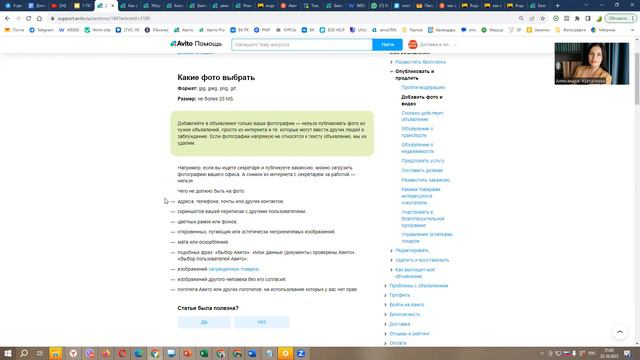The image size is (640, 360).
Task: Open Firefox from the taskbar
Action: click(106, 353)
